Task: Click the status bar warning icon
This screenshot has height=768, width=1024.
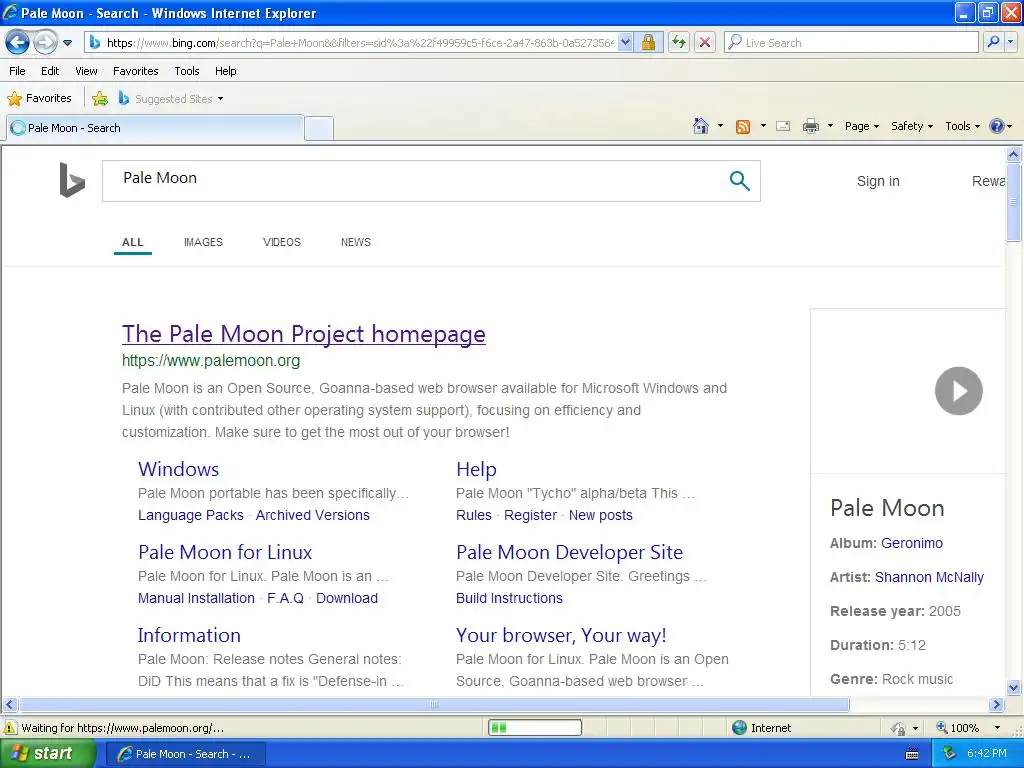Action: click(x=10, y=728)
